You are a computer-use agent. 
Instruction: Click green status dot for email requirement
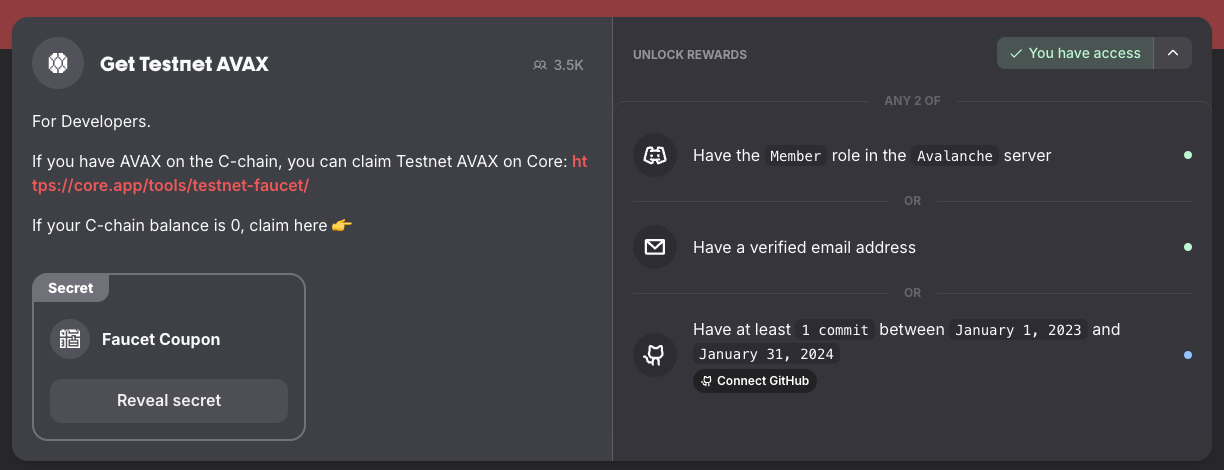coord(1188,247)
